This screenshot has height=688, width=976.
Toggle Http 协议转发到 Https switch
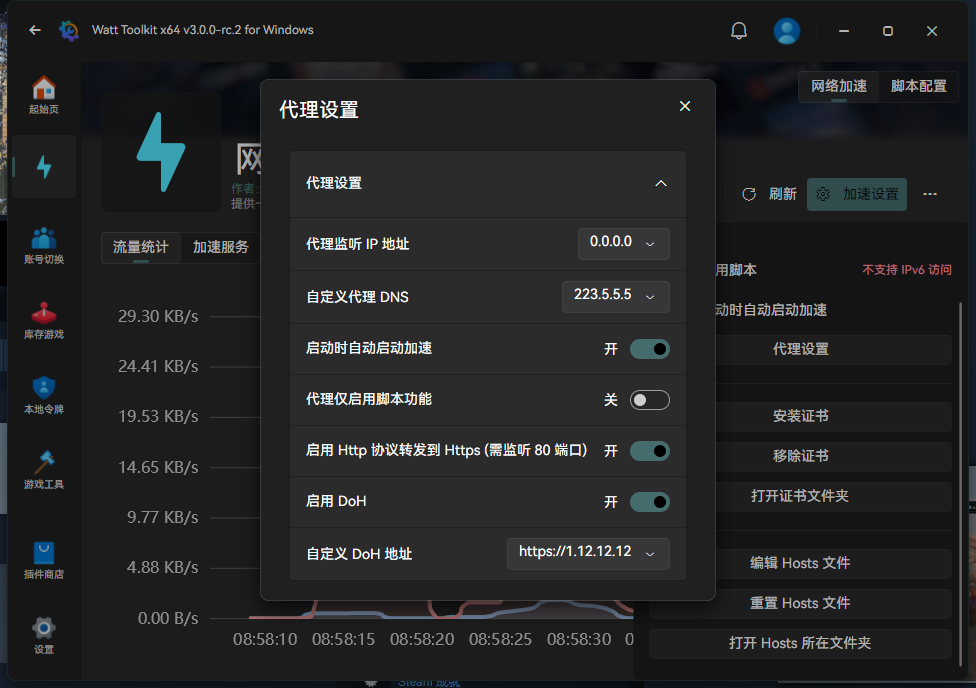click(650, 451)
